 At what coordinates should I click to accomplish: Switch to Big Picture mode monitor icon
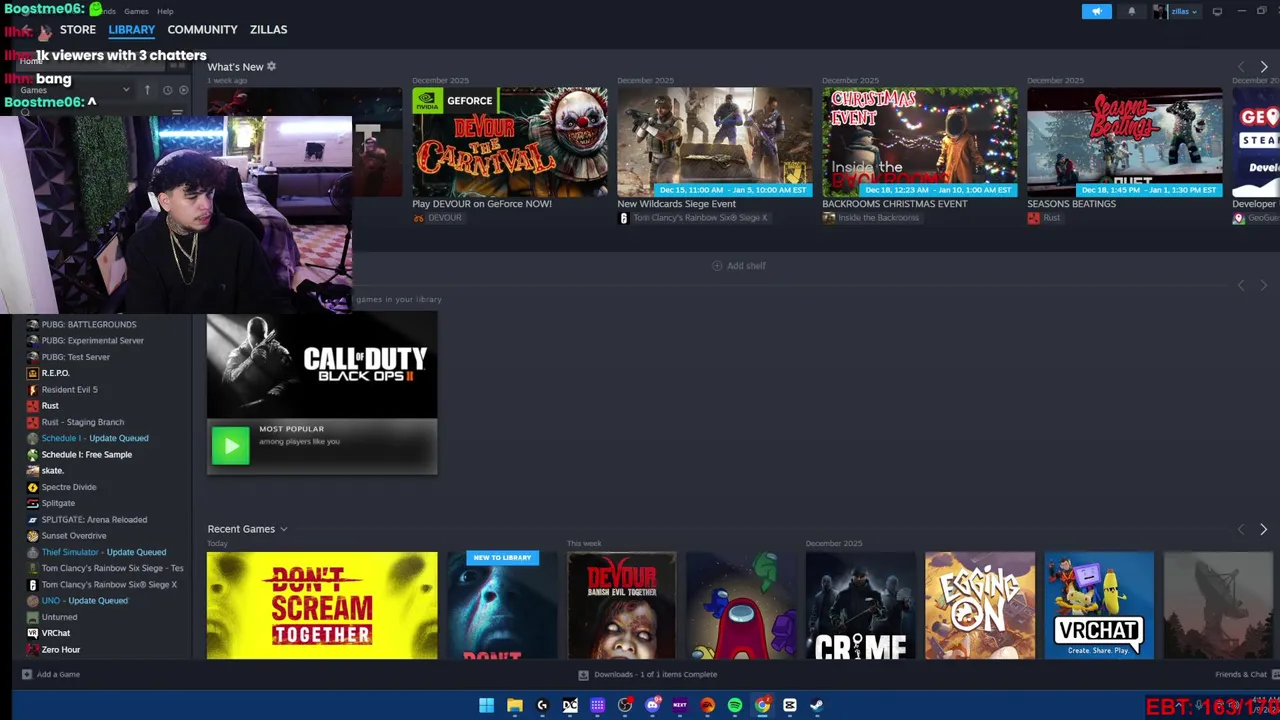(x=1217, y=11)
